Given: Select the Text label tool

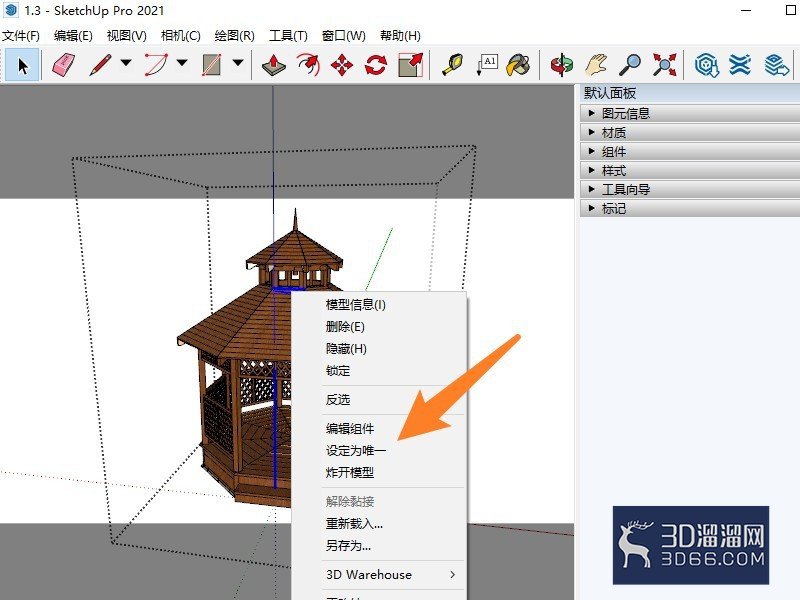Looking at the screenshot, I should pos(486,65).
